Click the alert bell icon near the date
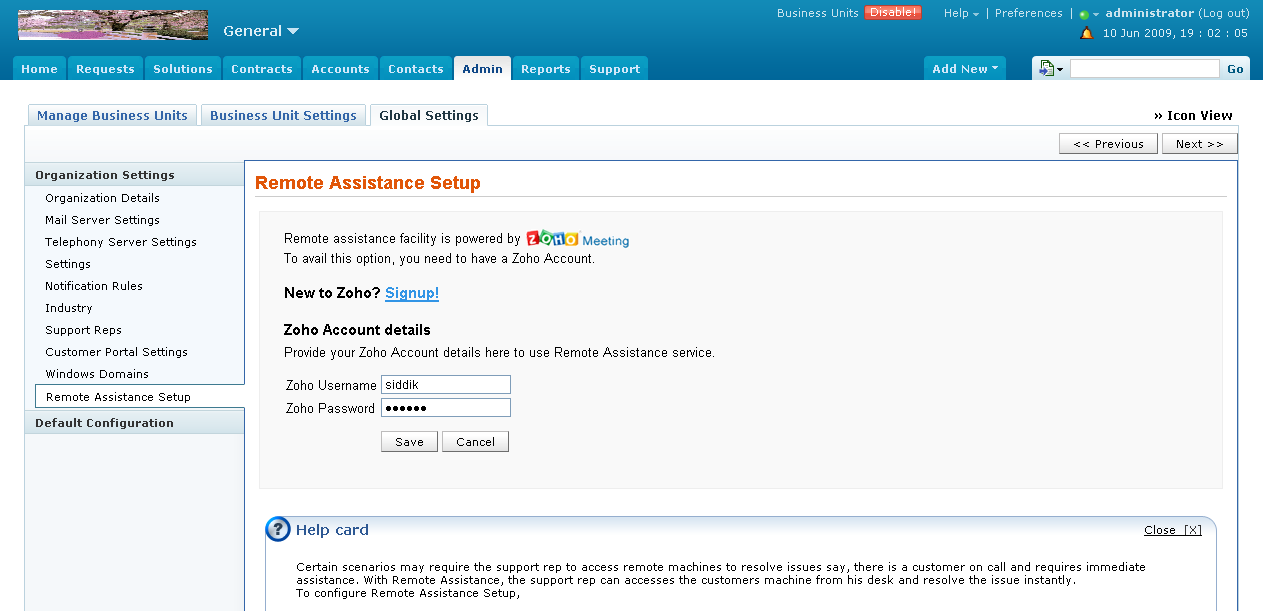This screenshot has width=1263, height=611. [x=1087, y=33]
